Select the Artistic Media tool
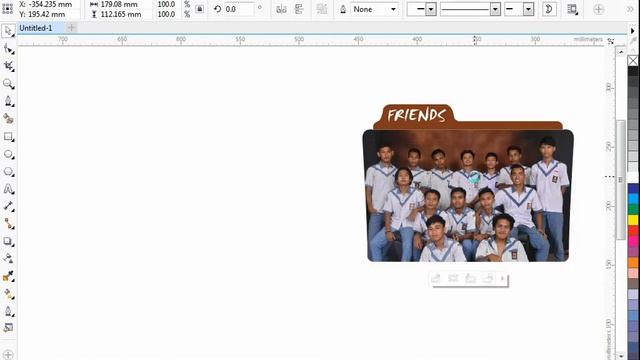The image size is (640, 360). point(8,119)
